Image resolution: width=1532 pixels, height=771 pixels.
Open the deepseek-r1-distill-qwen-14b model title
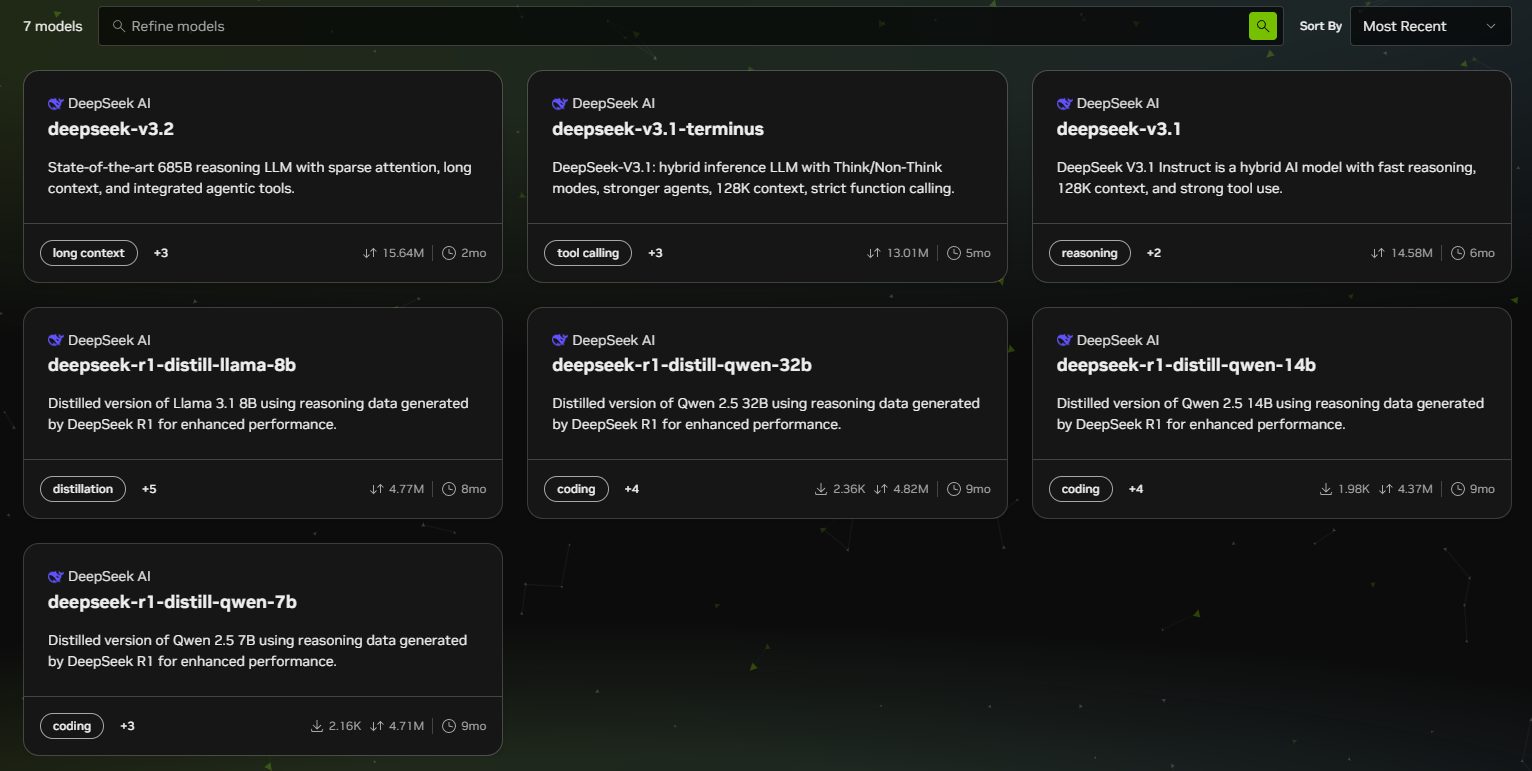coord(1186,365)
